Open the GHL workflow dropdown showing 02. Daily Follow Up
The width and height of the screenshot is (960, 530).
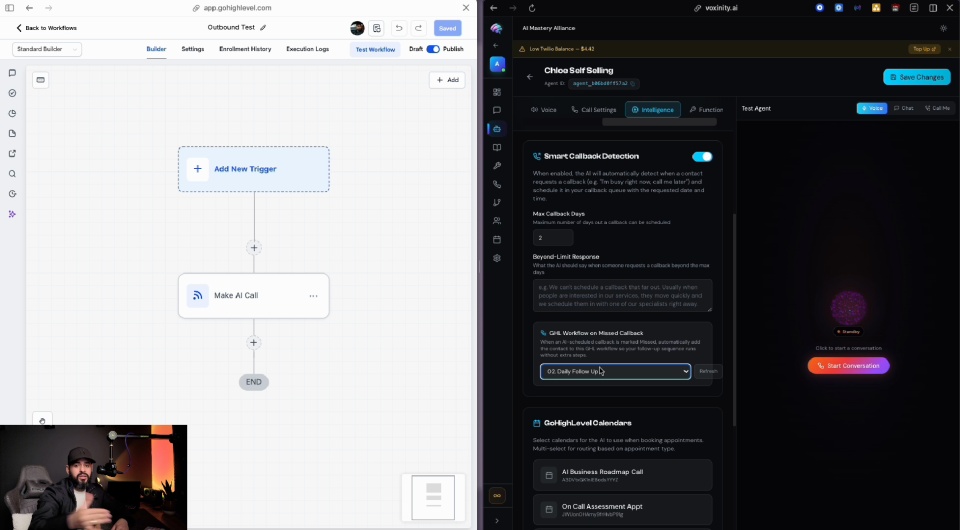click(615, 371)
